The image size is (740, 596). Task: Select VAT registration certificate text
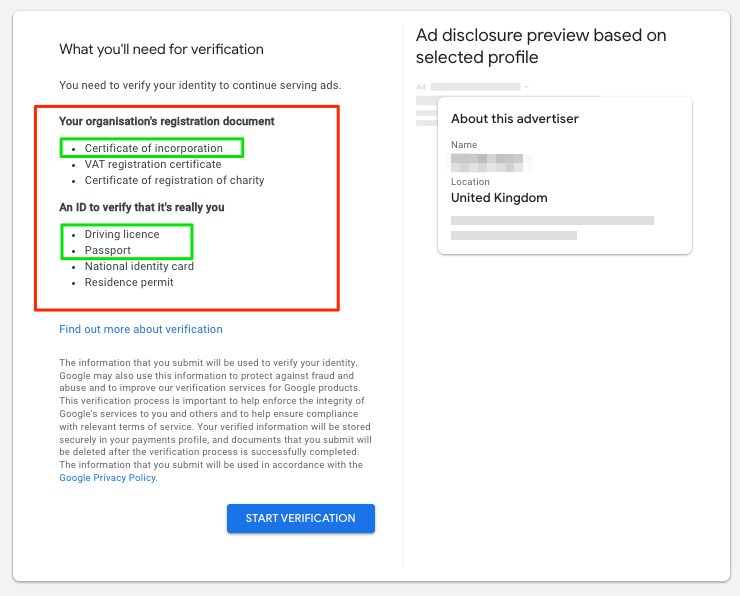(x=153, y=164)
